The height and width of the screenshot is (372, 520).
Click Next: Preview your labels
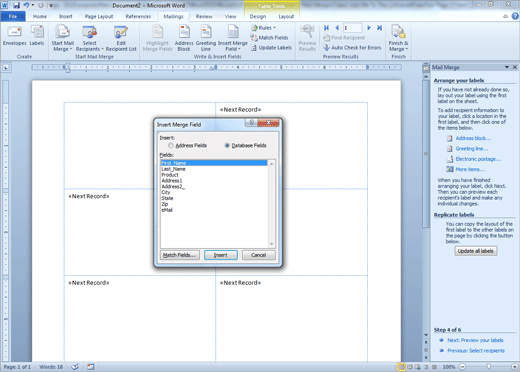(x=475, y=340)
